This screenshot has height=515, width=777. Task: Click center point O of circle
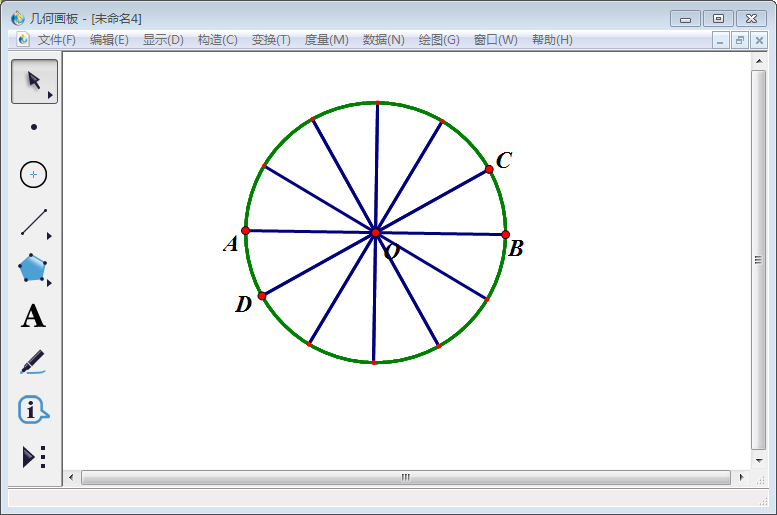pyautogui.click(x=375, y=232)
